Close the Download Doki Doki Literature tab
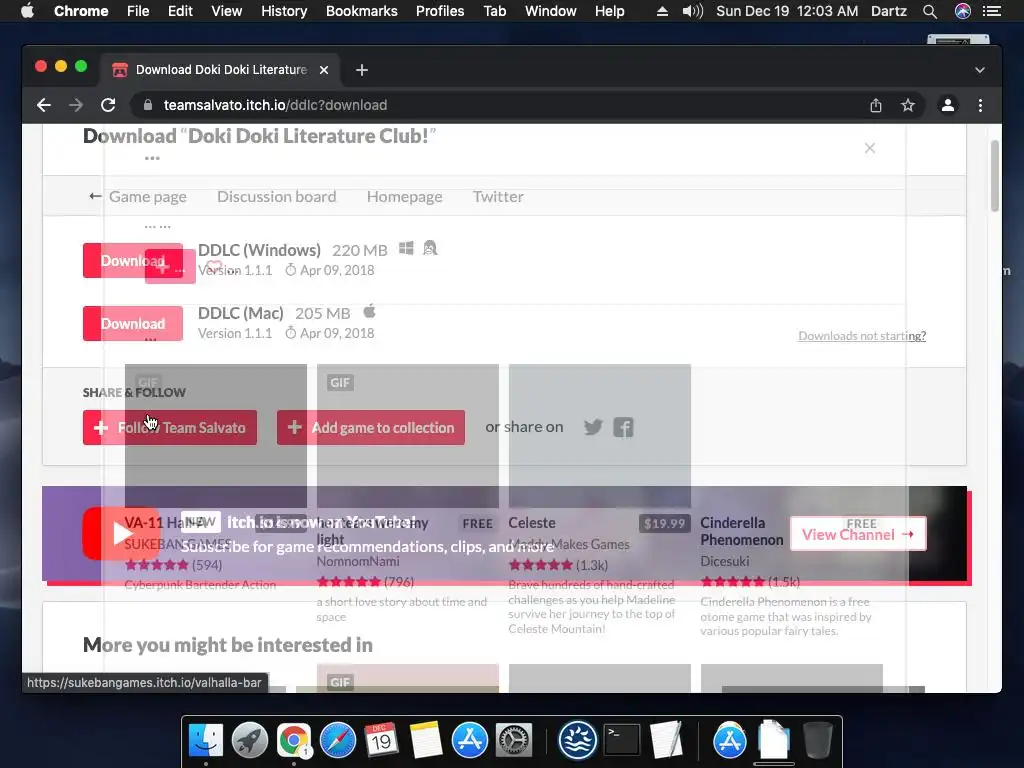The image size is (1024, 768). coord(324,70)
